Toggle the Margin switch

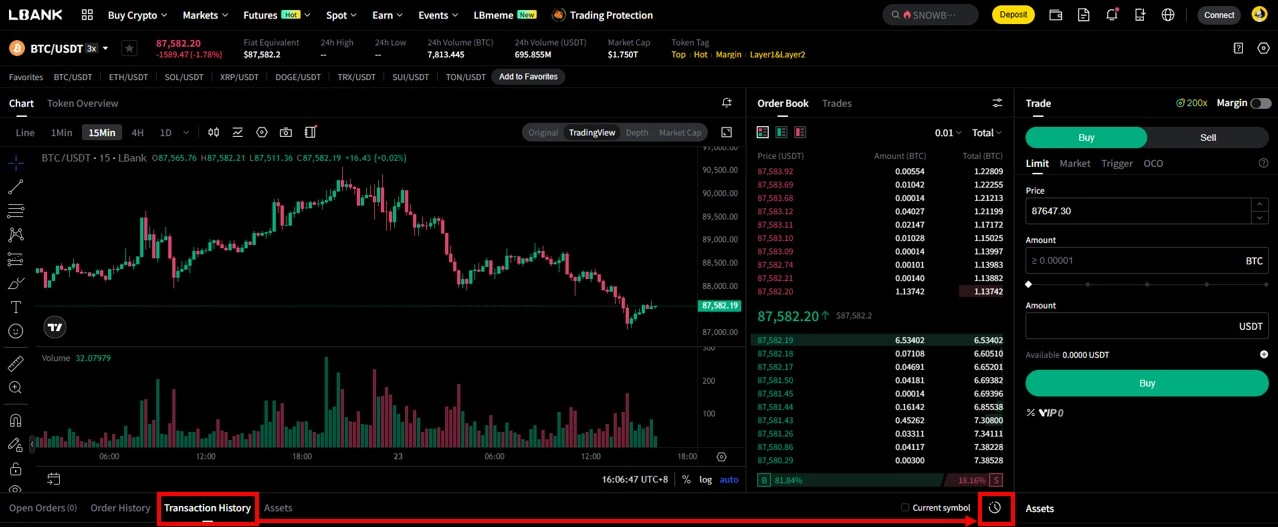(1261, 103)
